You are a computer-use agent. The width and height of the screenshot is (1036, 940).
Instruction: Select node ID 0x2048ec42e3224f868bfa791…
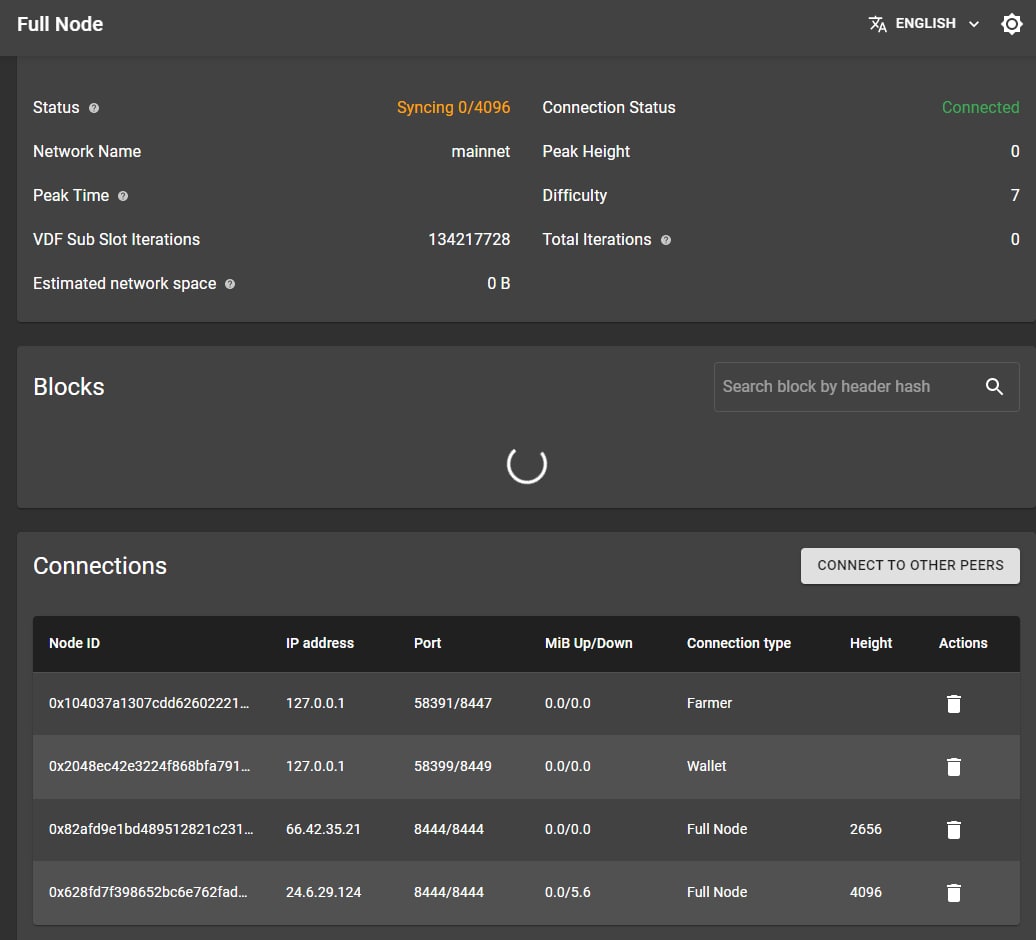(x=149, y=766)
